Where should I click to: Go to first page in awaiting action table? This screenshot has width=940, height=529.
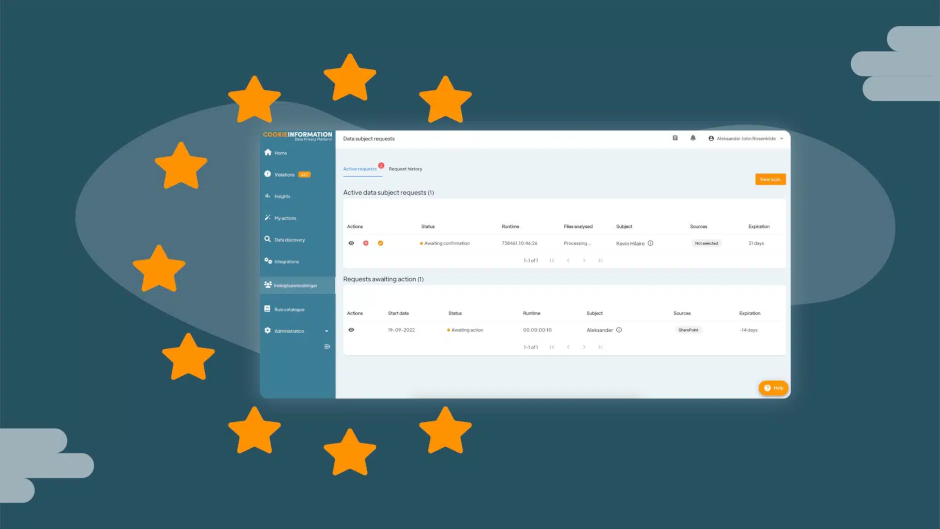552,347
